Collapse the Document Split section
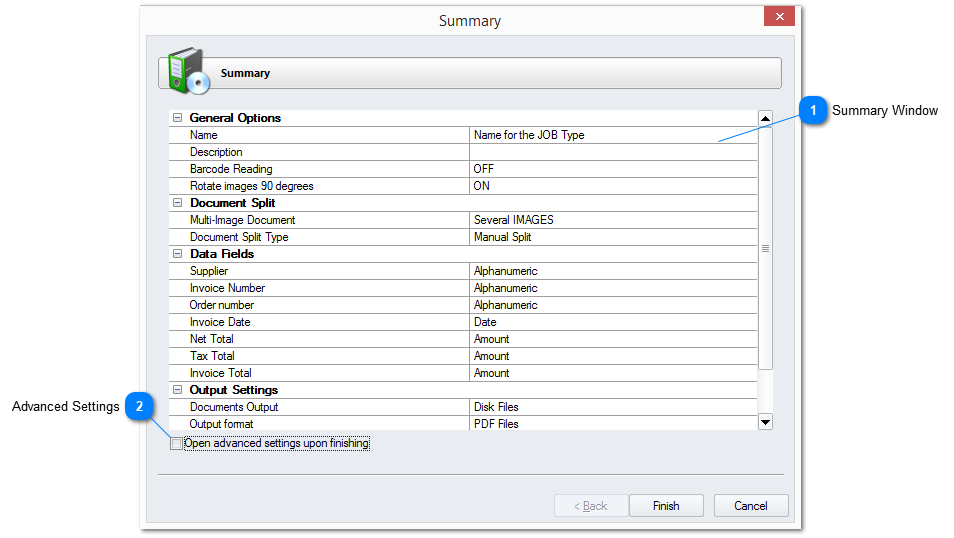The image size is (954, 538). click(178, 203)
